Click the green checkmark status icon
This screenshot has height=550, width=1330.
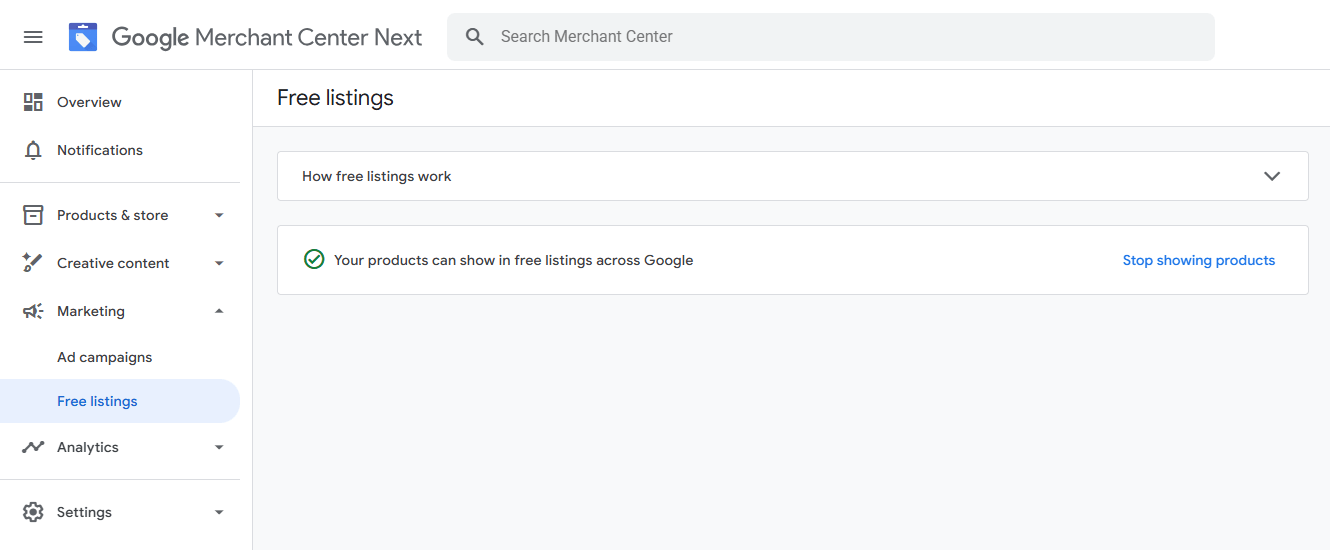click(314, 260)
